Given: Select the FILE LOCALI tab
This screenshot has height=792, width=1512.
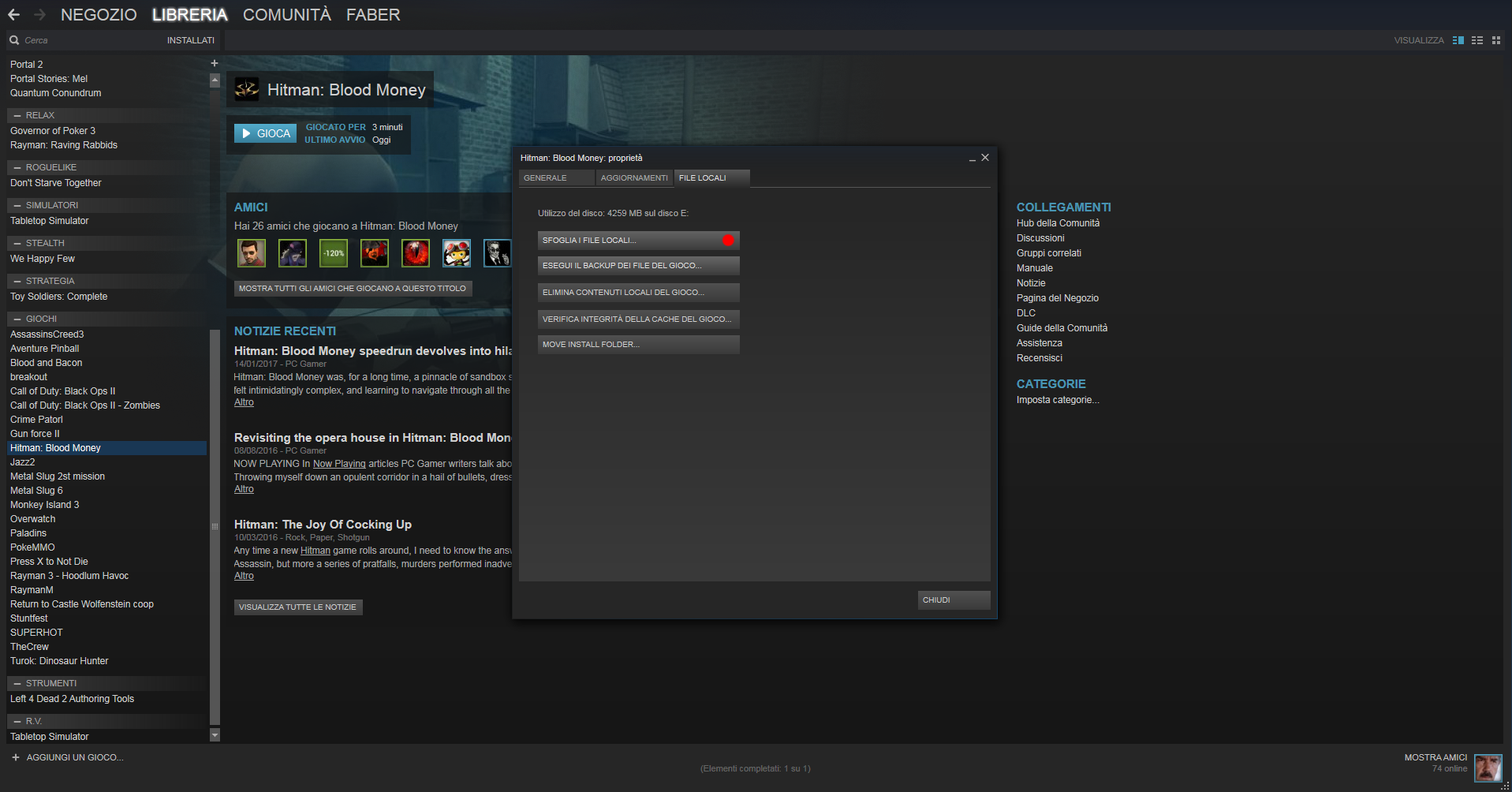Looking at the screenshot, I should 711,177.
